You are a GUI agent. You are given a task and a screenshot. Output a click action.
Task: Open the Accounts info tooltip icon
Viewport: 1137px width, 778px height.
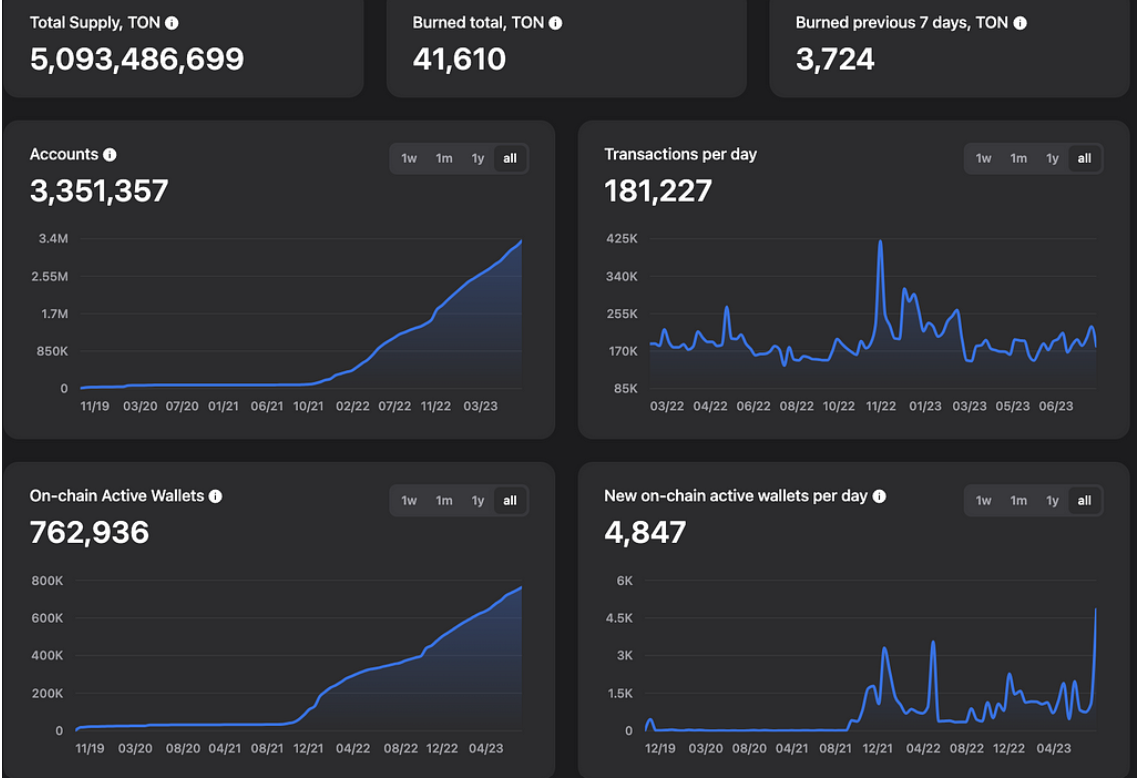click(x=110, y=155)
